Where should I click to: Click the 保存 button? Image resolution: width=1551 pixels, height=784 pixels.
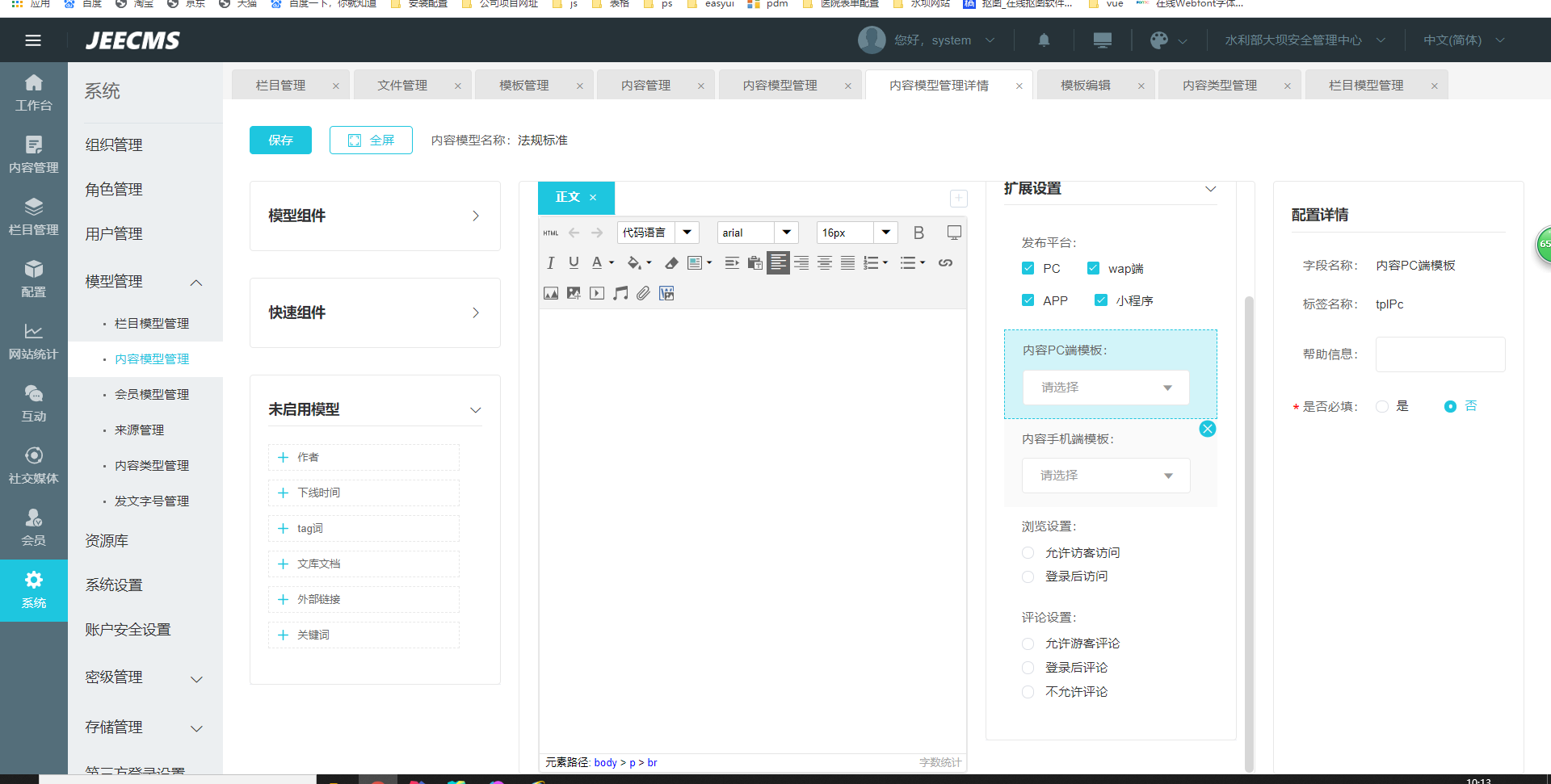click(x=280, y=140)
